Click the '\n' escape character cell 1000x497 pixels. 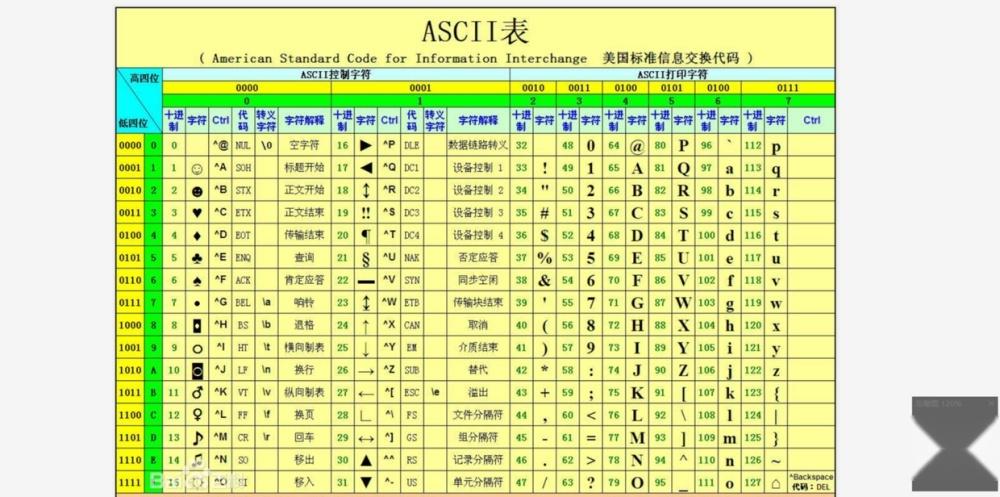(x=267, y=370)
